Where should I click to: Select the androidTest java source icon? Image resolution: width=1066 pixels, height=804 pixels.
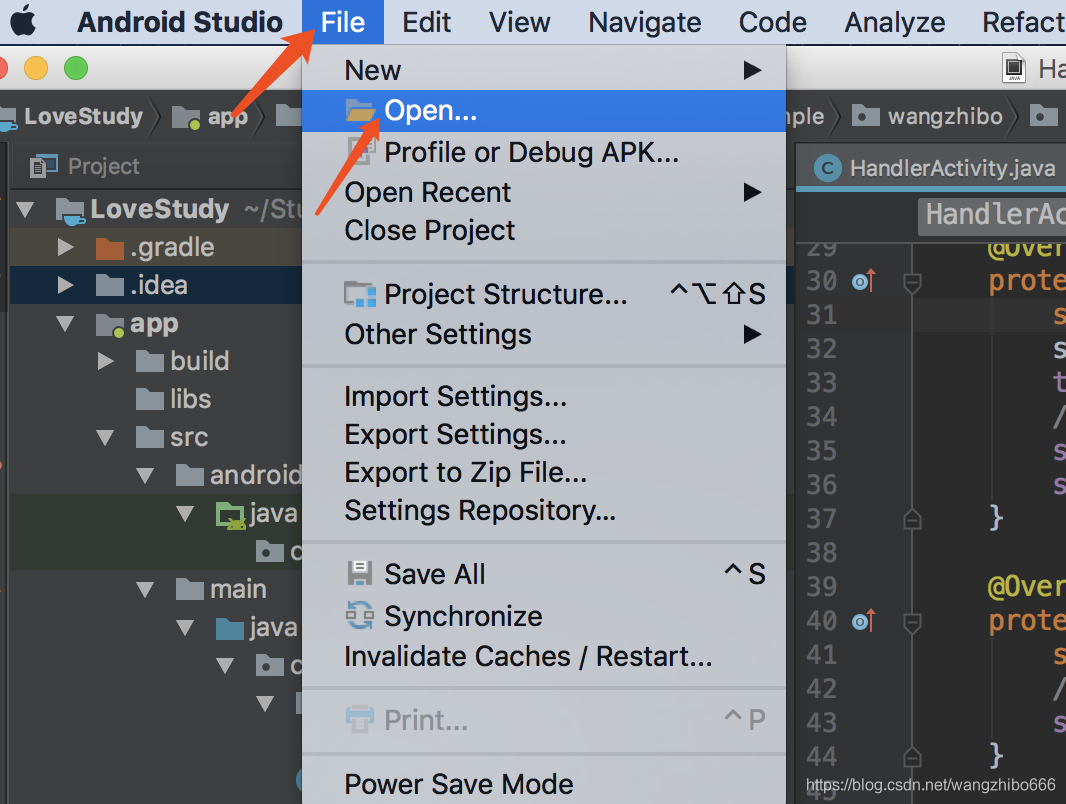point(230,515)
